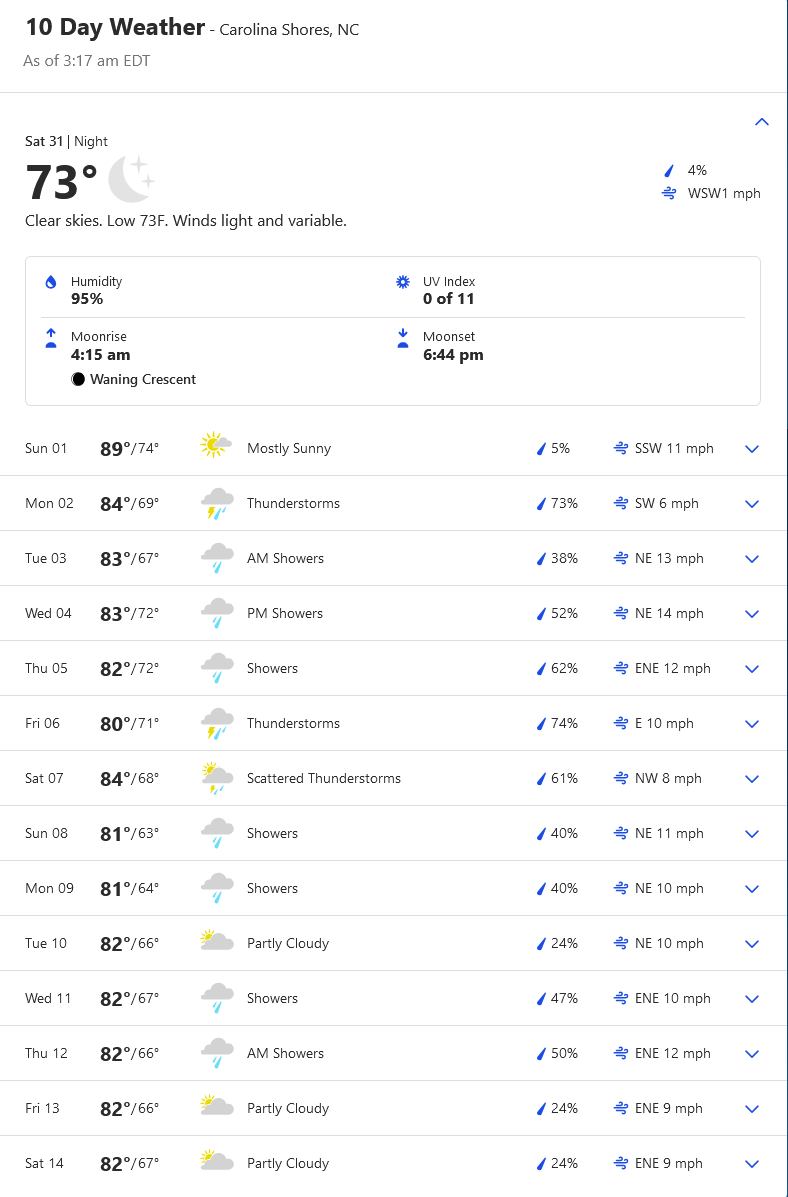Screen dimensions: 788x1197
Task: Expand the Mon 02 Thunderstorms row
Action: coord(752,504)
